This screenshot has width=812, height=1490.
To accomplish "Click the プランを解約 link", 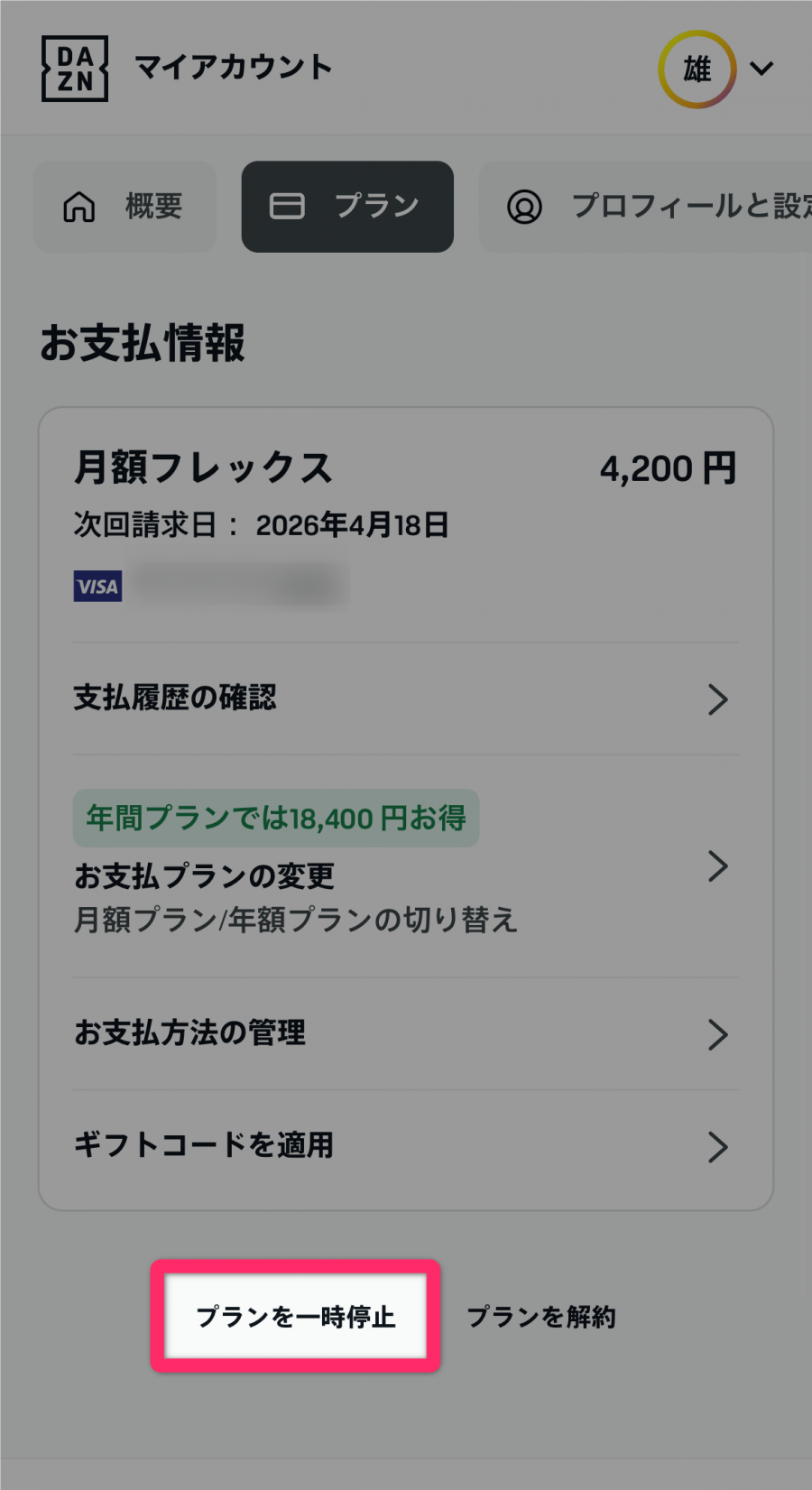I will 541,1317.
